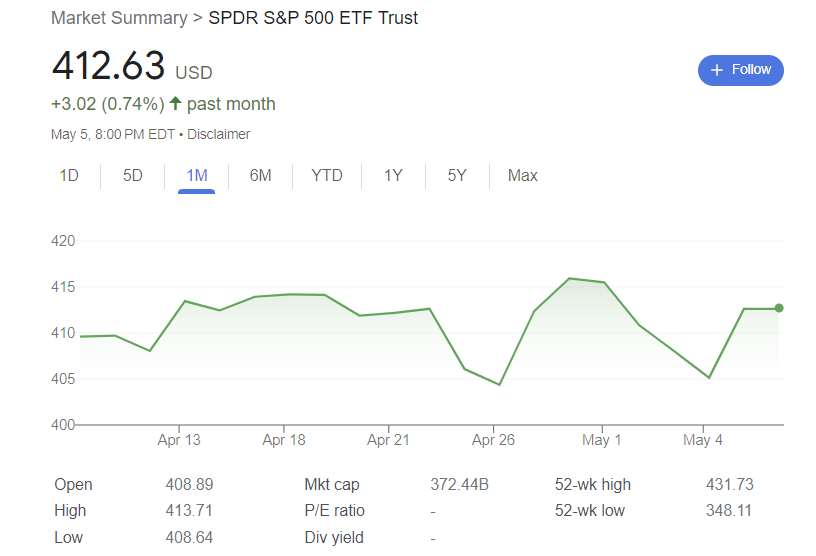Click the Follow button
The width and height of the screenshot is (816, 556).
[x=740, y=70]
